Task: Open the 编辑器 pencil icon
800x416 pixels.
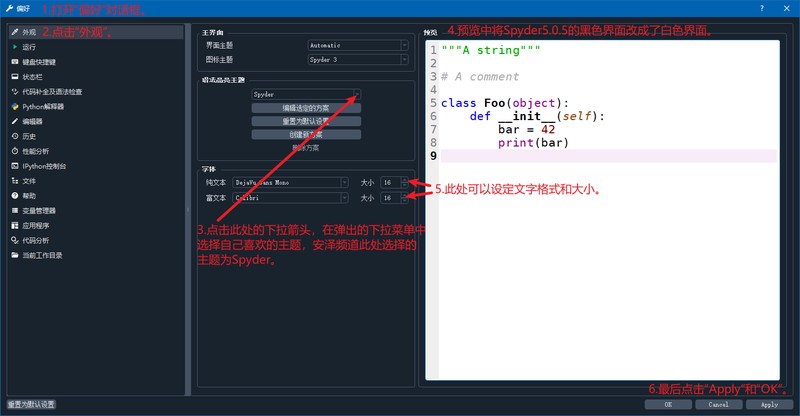Action: click(x=15, y=121)
